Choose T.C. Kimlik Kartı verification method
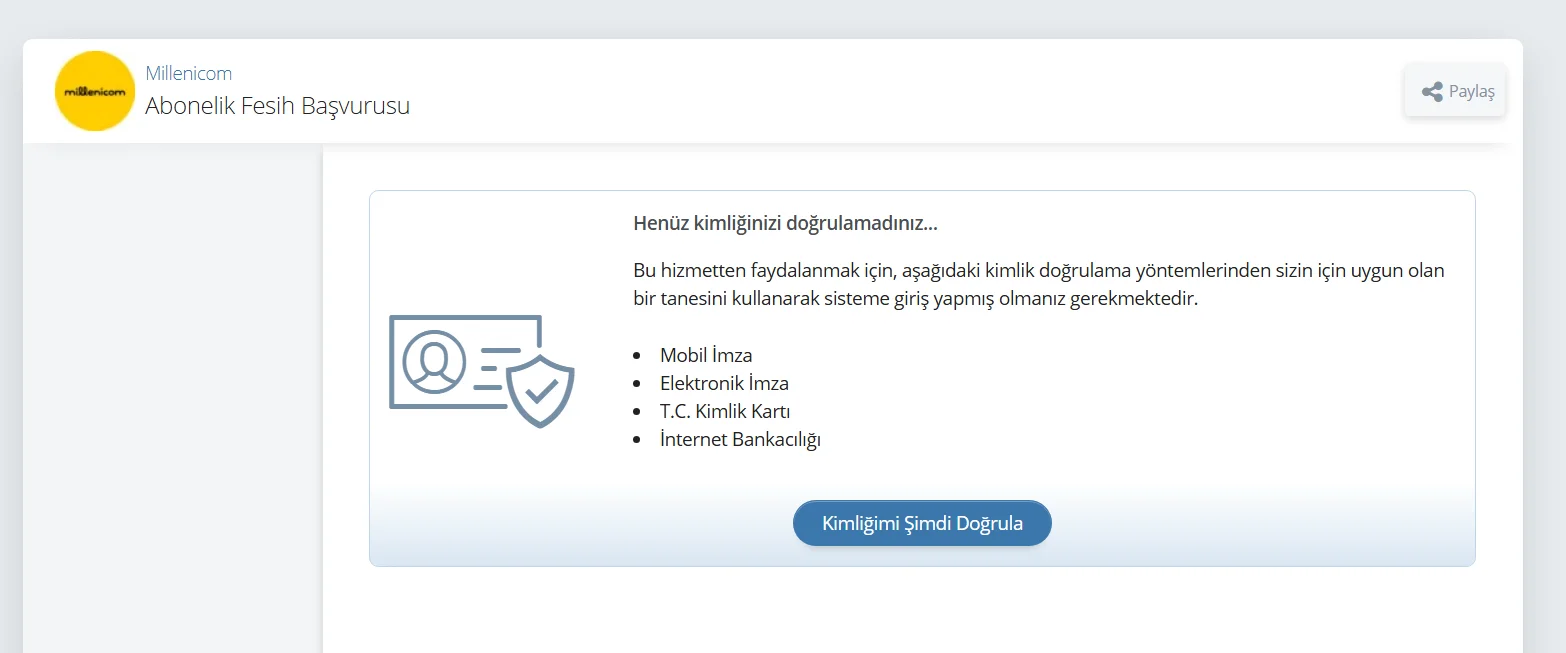The image size is (1566, 653). [724, 410]
